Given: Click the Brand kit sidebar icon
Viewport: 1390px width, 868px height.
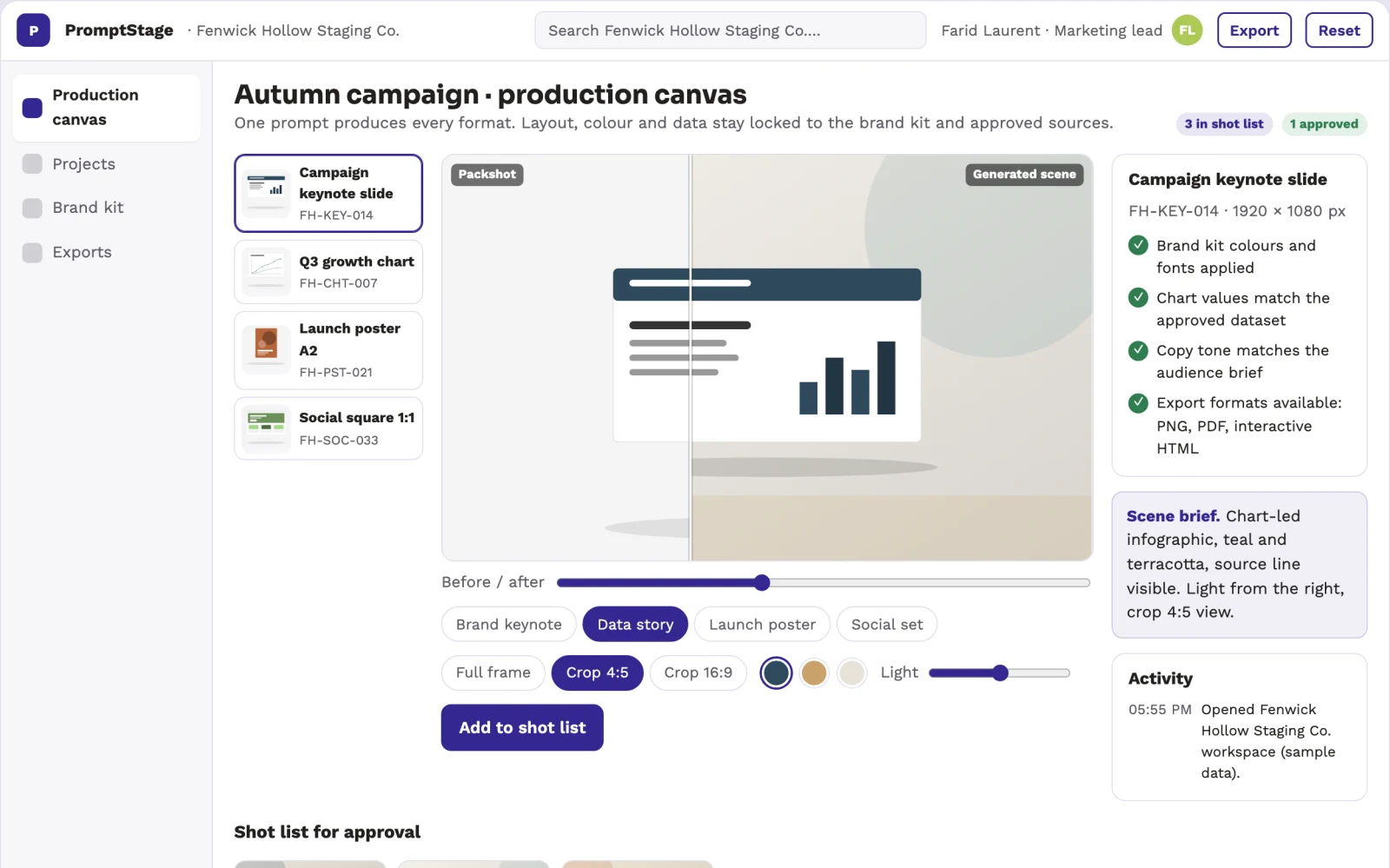Looking at the screenshot, I should (x=32, y=208).
